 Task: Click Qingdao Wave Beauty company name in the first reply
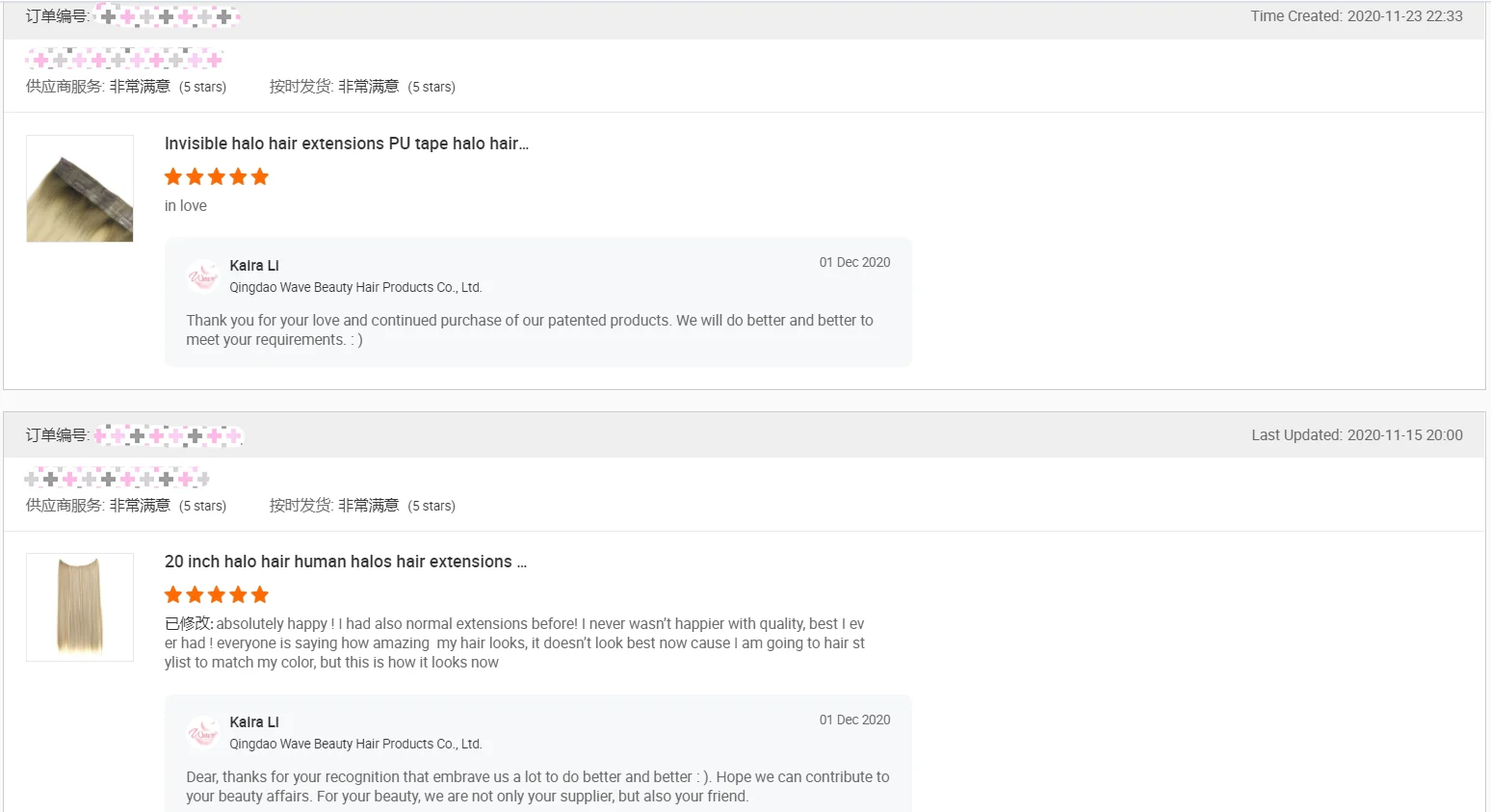point(355,287)
